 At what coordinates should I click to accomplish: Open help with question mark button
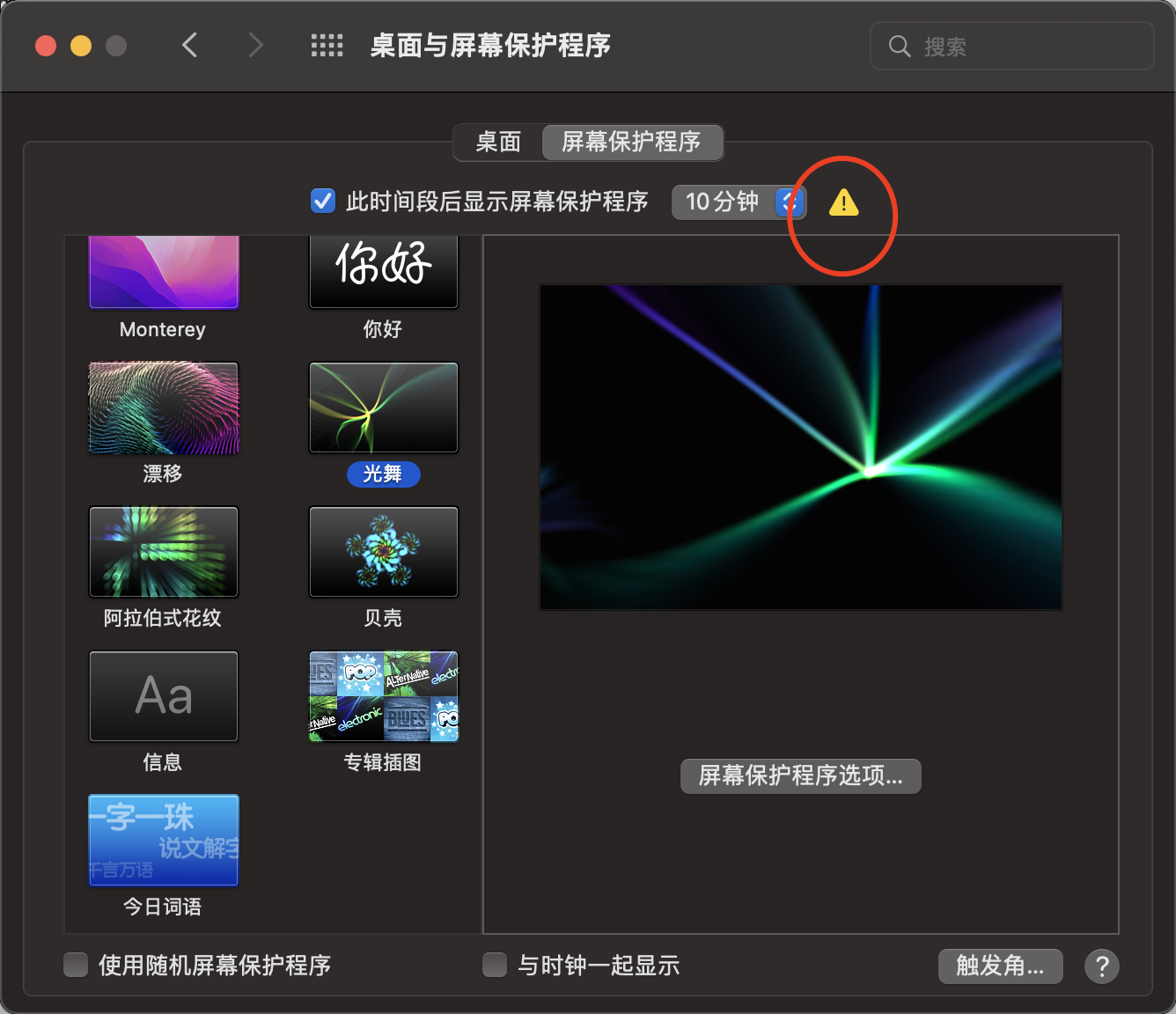tap(1101, 966)
